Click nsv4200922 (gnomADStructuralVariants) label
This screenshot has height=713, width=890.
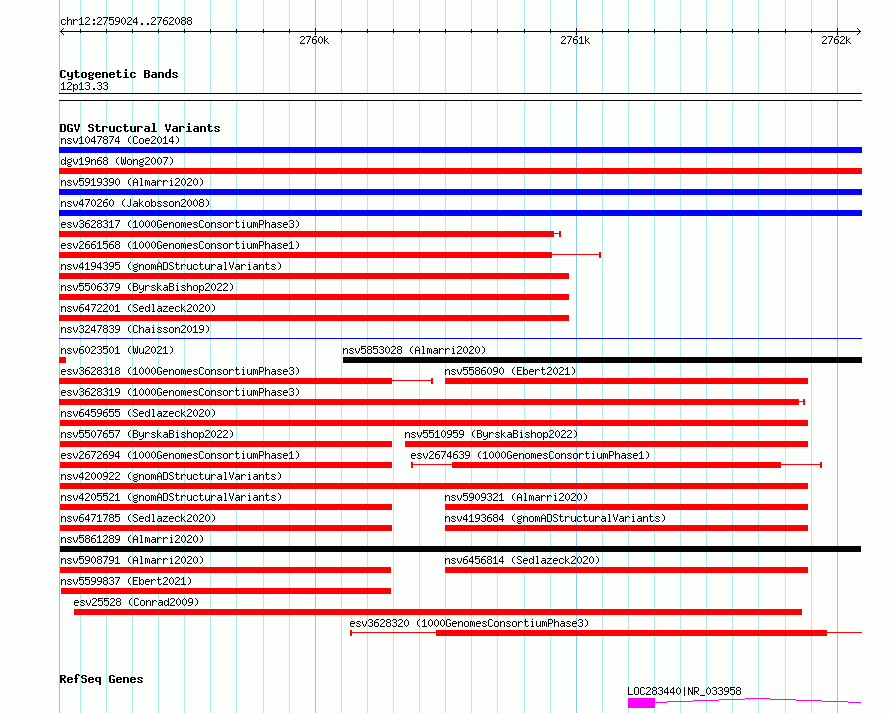tap(171, 476)
